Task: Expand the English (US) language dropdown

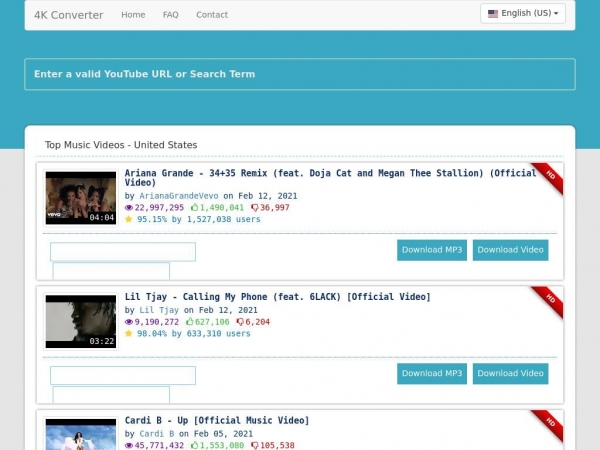Action: [523, 13]
